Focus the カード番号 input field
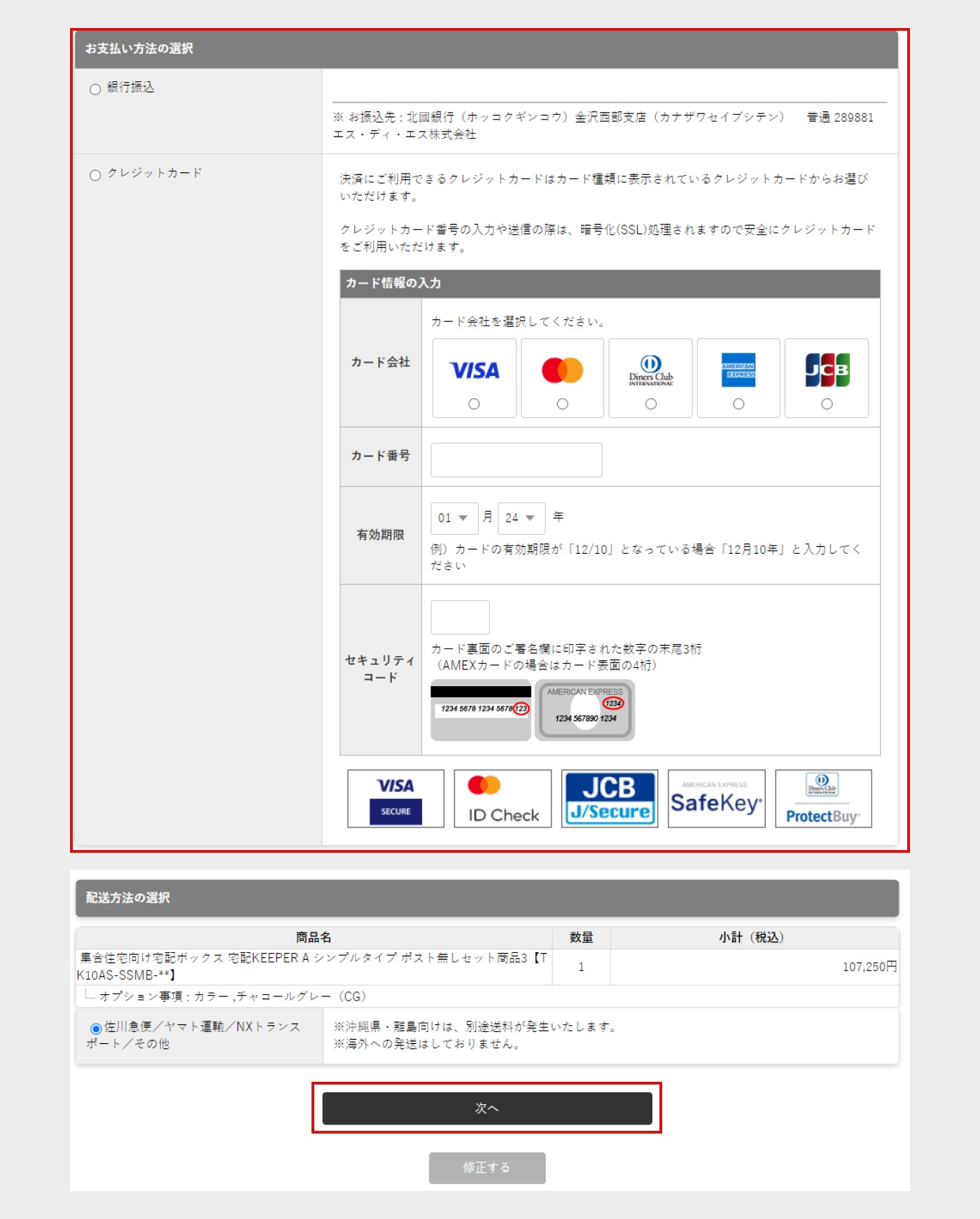The height and width of the screenshot is (1219, 980). tap(516, 460)
